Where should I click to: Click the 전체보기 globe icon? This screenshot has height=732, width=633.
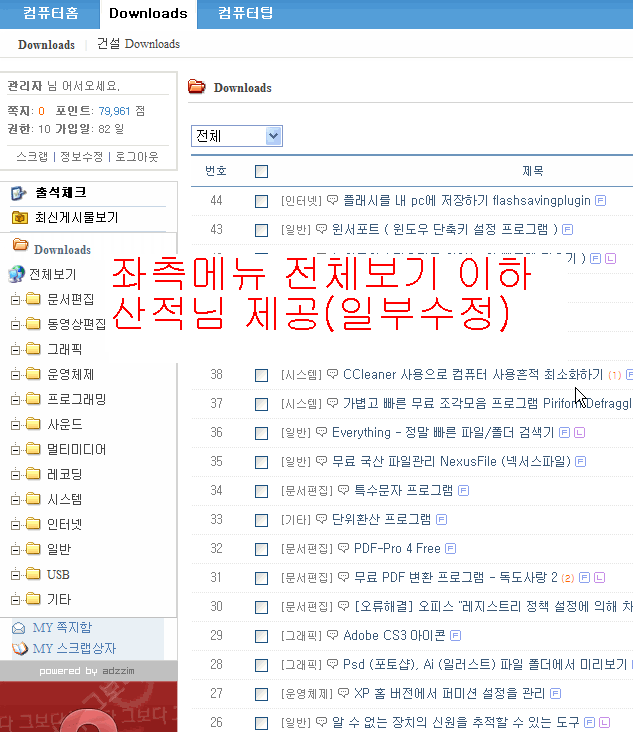click(x=16, y=274)
